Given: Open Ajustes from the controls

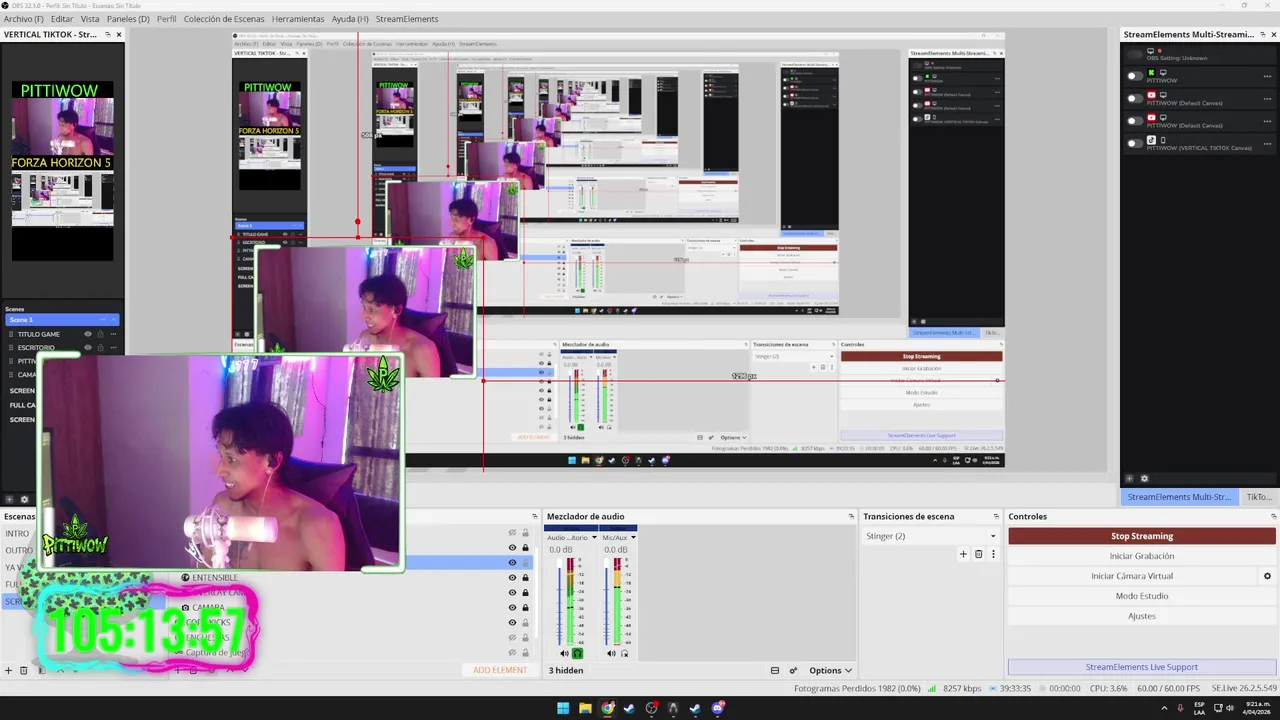Looking at the screenshot, I should coord(1142,616).
